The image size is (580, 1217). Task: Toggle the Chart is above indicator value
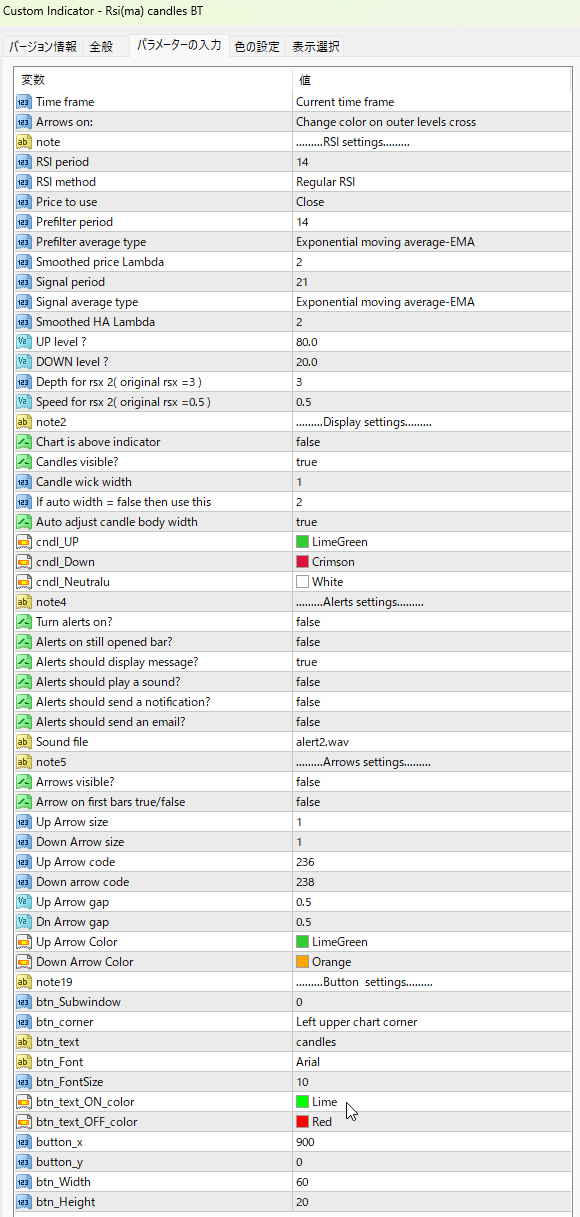click(x=433, y=442)
